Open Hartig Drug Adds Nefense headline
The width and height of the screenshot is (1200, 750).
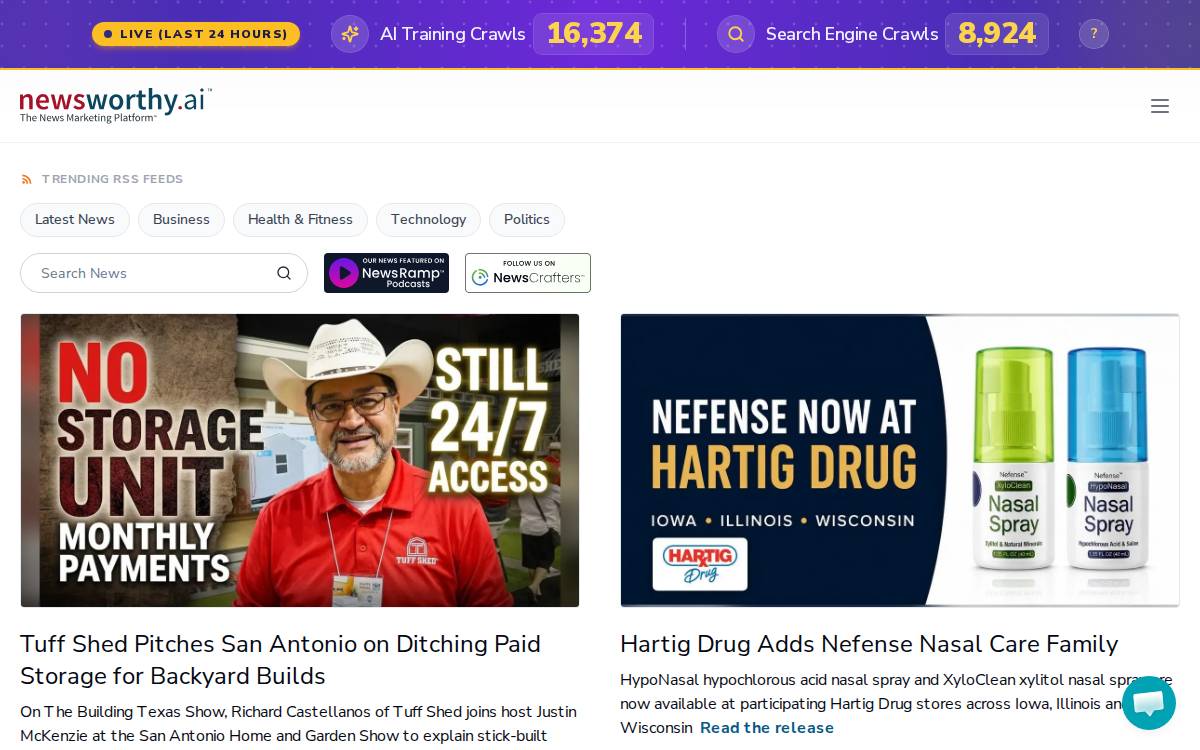869,644
